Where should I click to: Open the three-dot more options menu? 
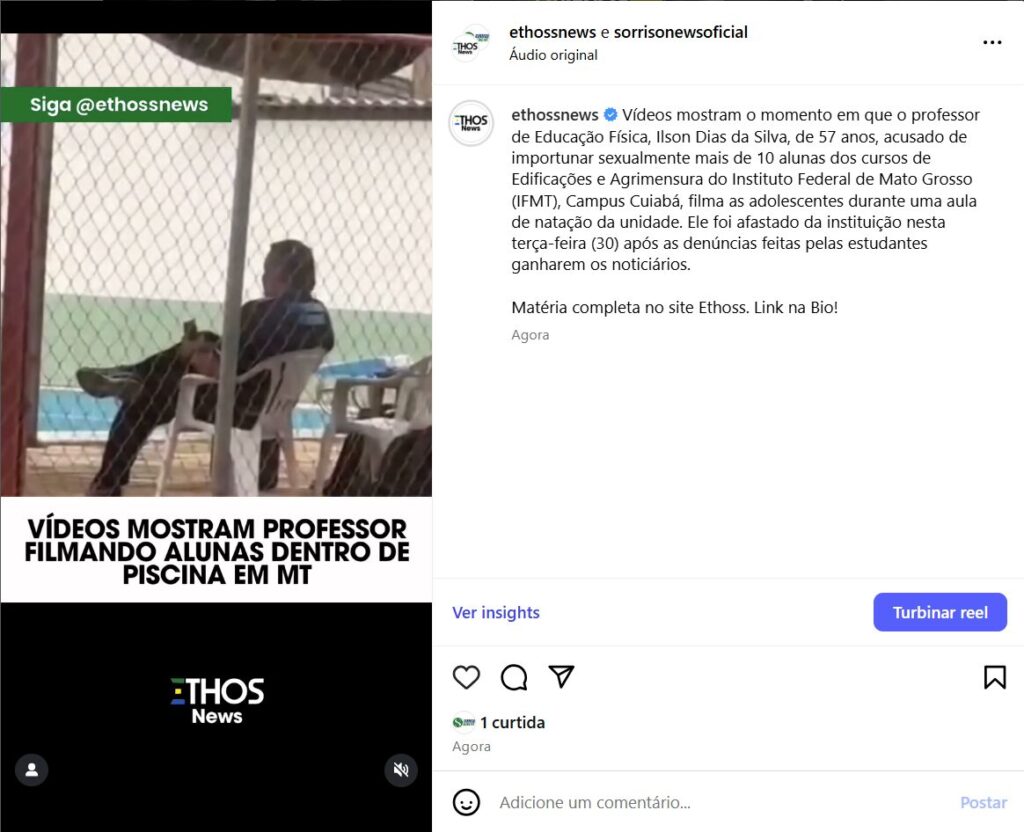pyautogui.click(x=992, y=42)
